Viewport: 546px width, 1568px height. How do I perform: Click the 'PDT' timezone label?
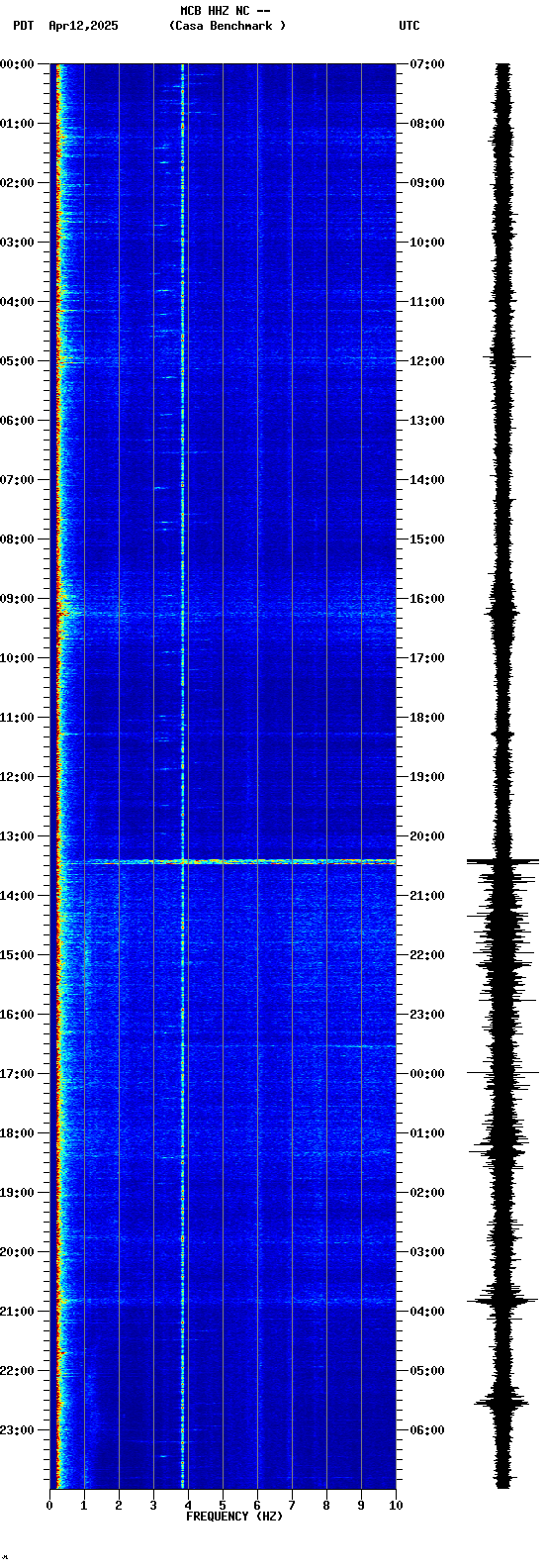[23, 26]
